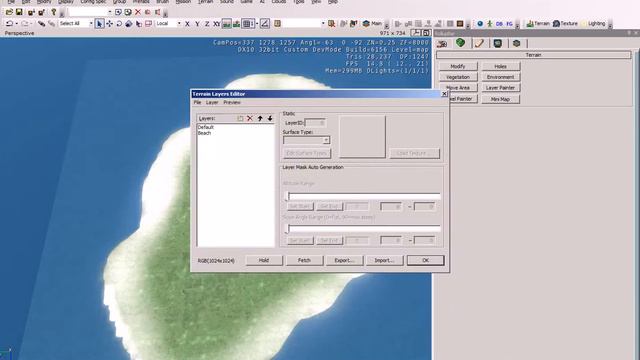The height and width of the screenshot is (360, 640).
Task: Click the Fetch button
Action: click(304, 260)
